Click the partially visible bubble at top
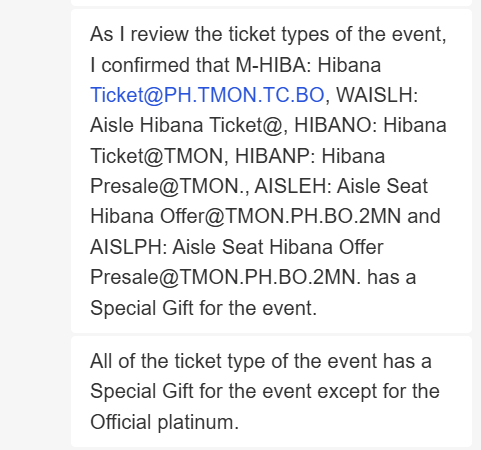This screenshot has height=450, width=481. pyautogui.click(x=271, y=3)
